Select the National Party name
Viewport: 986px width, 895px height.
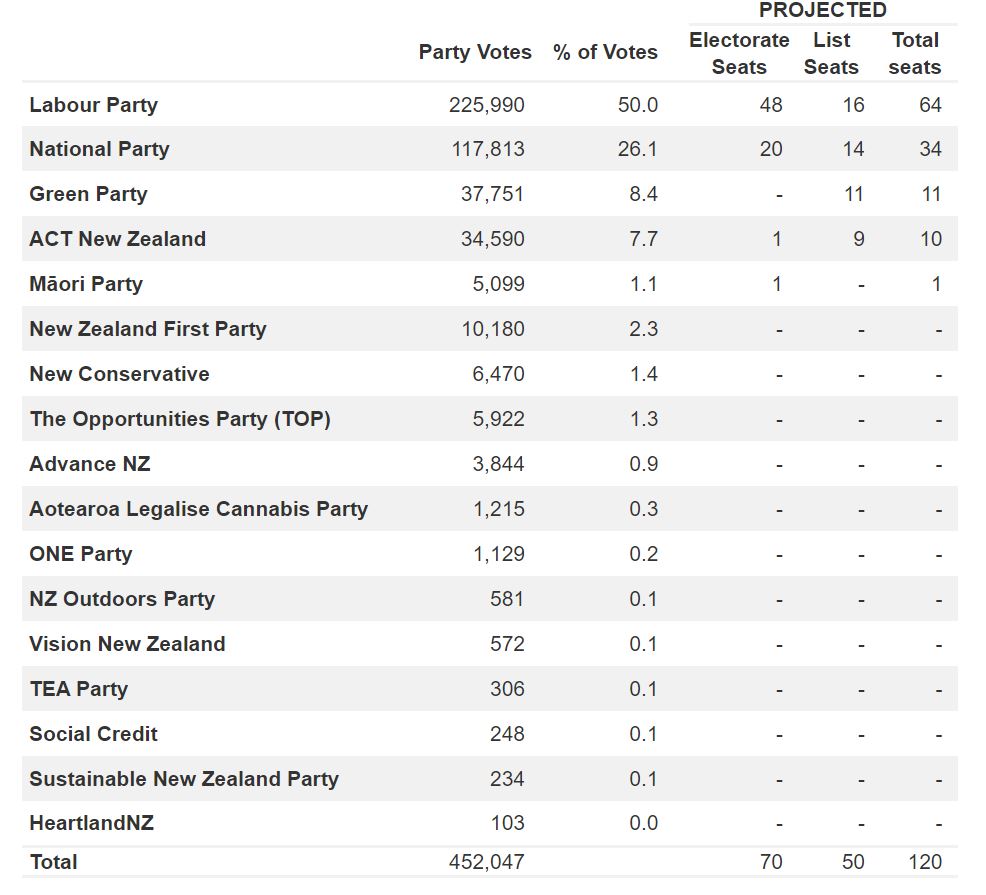[x=99, y=149]
